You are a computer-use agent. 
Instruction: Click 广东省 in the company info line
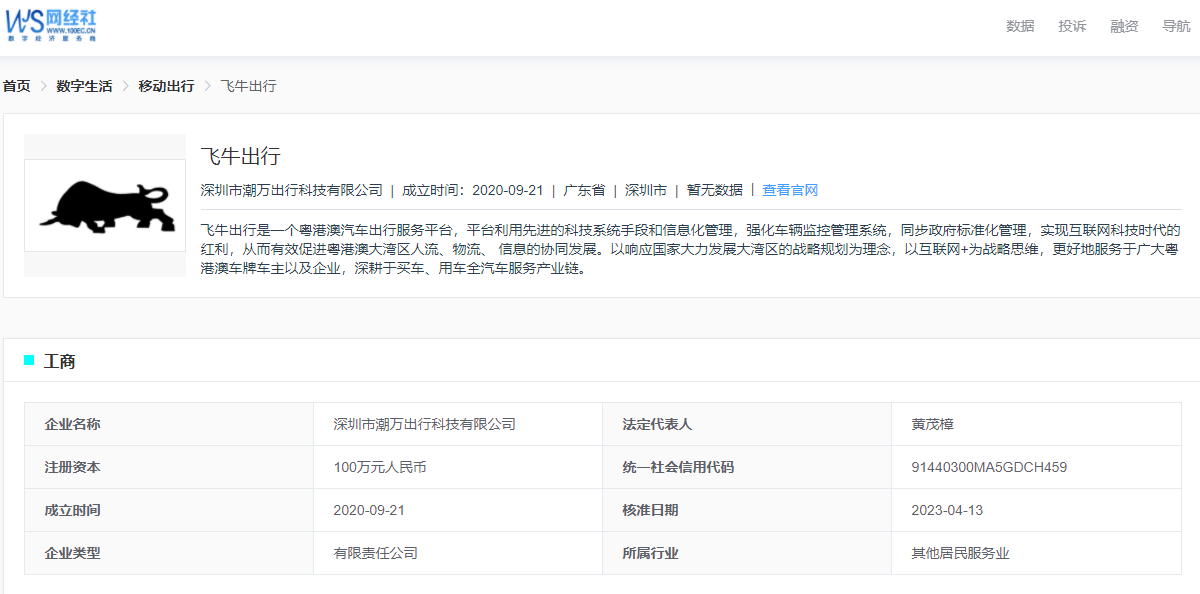[x=584, y=190]
